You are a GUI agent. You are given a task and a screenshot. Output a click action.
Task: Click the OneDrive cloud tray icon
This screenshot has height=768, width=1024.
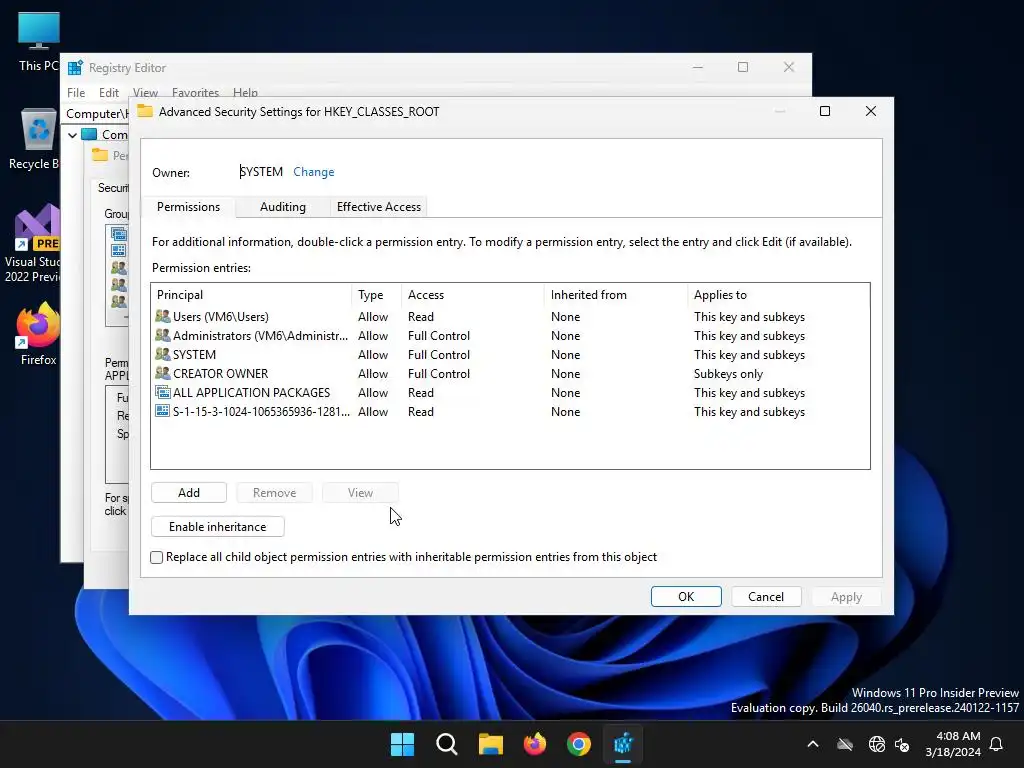tap(845, 744)
